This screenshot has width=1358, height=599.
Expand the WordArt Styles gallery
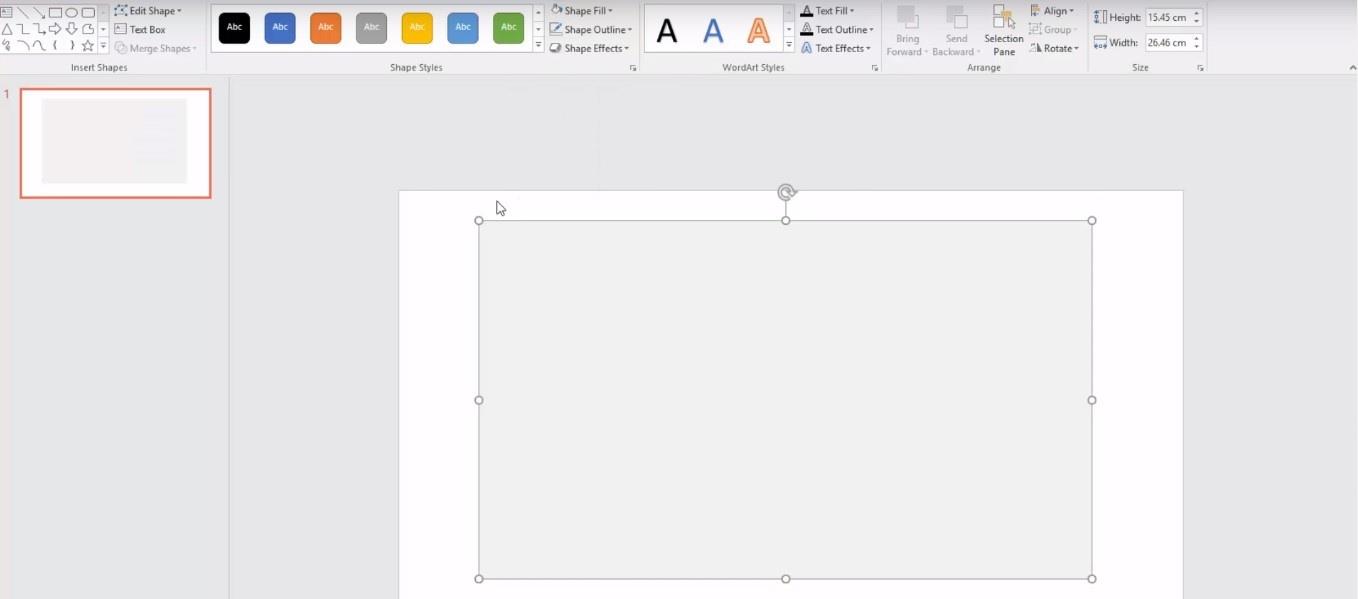[789, 46]
